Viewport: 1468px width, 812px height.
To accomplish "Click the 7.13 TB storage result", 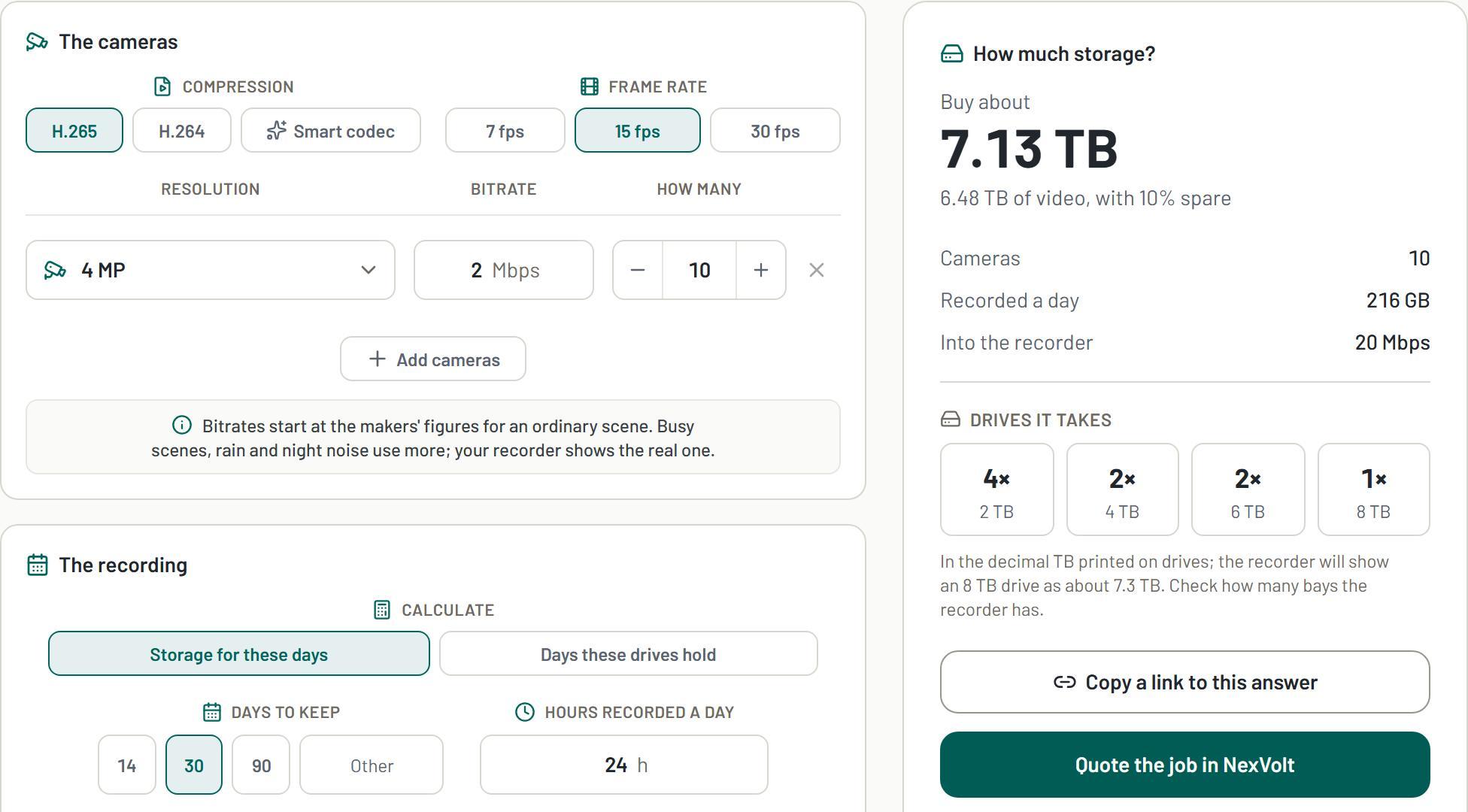I will (x=1029, y=148).
